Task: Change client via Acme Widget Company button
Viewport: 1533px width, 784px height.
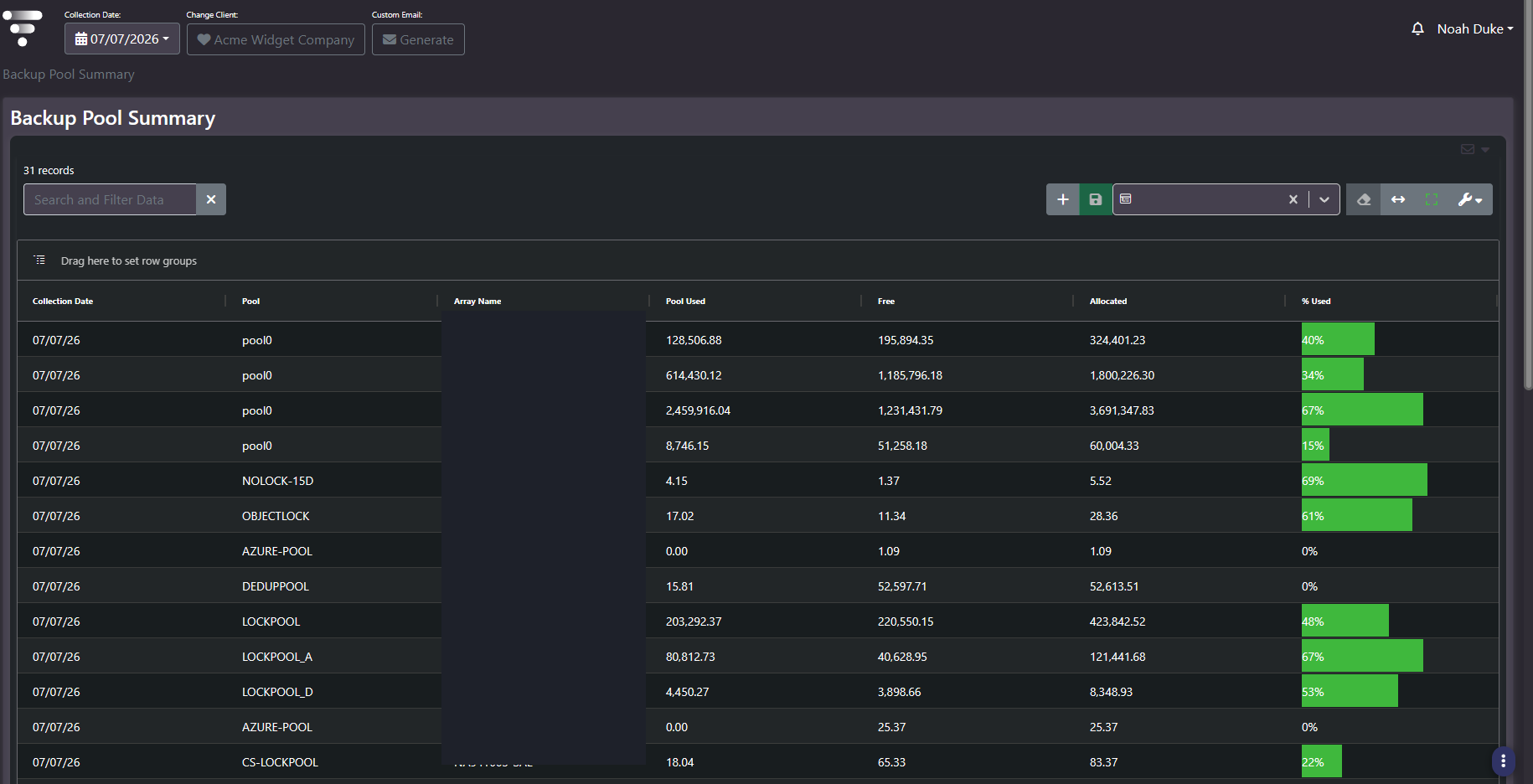Action: point(276,39)
